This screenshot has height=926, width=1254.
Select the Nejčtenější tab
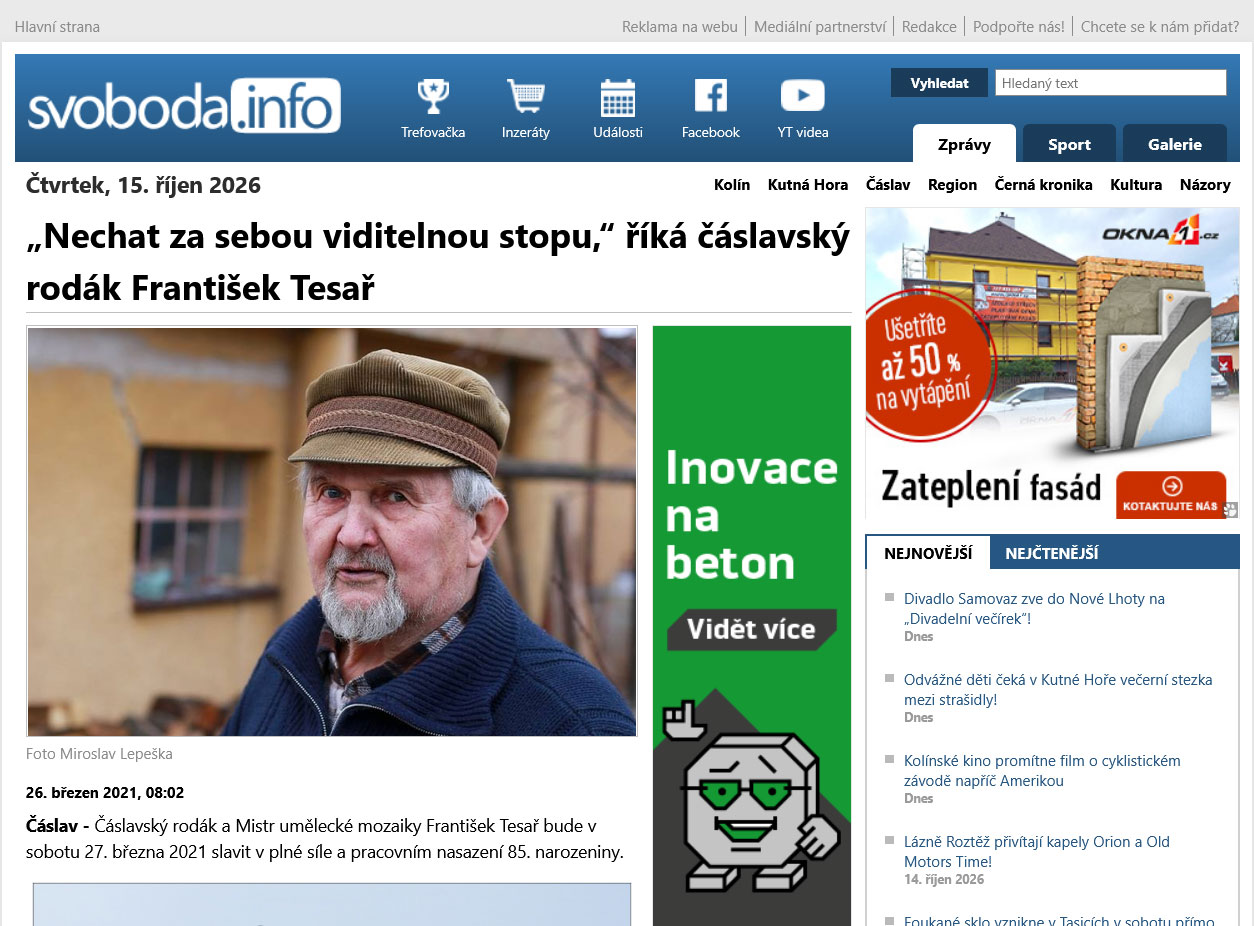tap(1052, 552)
